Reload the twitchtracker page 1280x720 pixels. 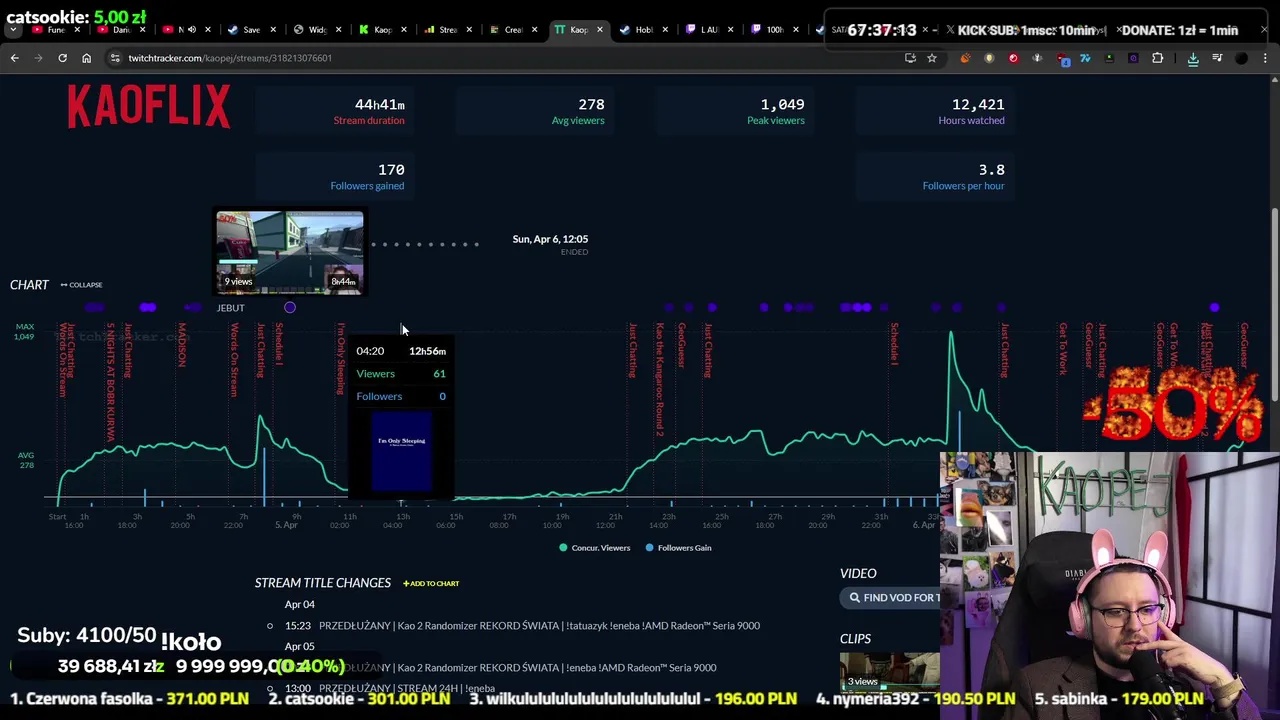pos(62,58)
